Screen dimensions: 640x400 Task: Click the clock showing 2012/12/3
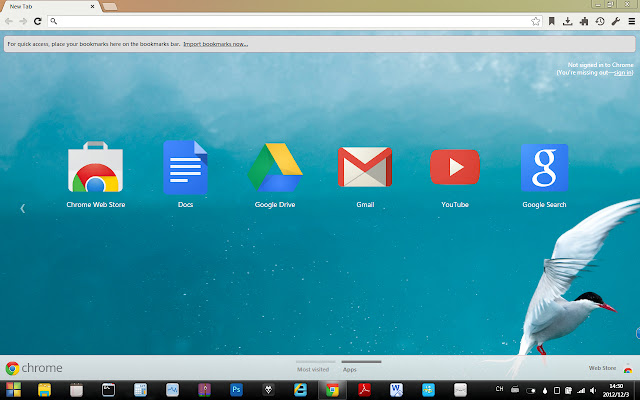click(x=616, y=390)
